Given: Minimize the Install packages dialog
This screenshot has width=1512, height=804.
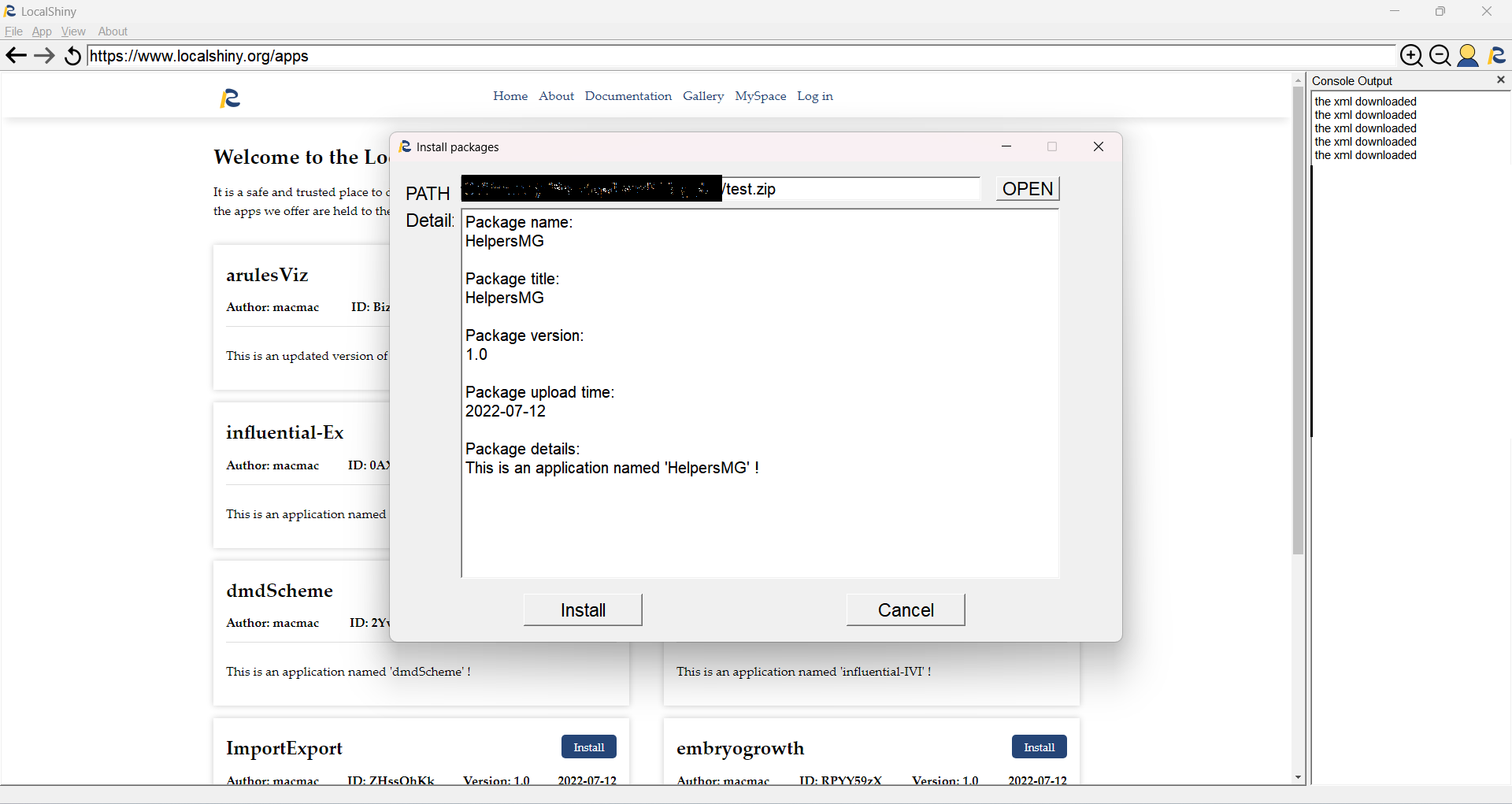Looking at the screenshot, I should click(1006, 146).
